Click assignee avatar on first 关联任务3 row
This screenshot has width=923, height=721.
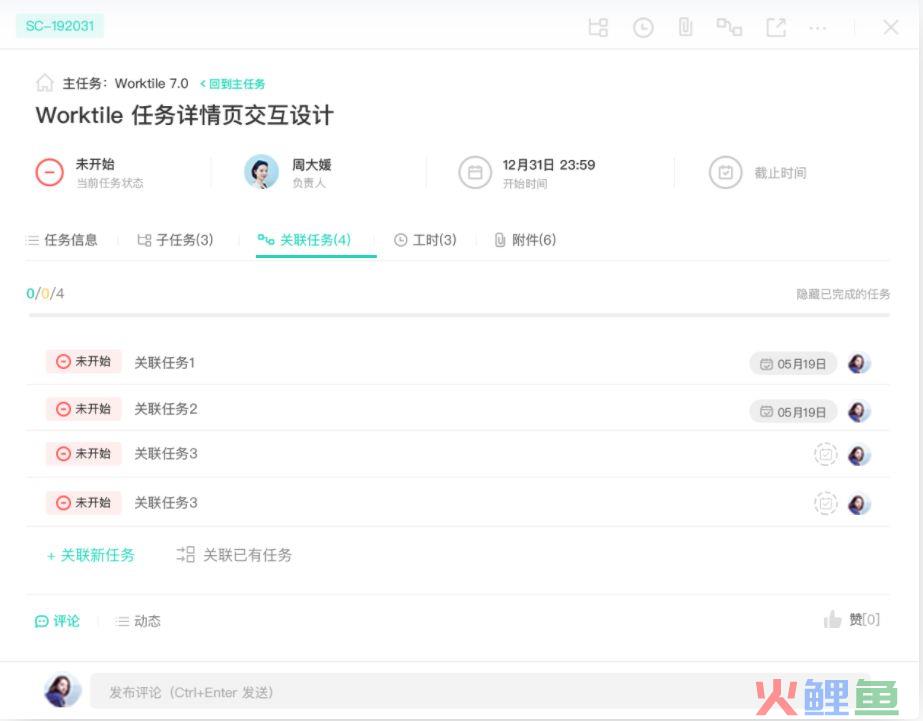tap(859, 455)
